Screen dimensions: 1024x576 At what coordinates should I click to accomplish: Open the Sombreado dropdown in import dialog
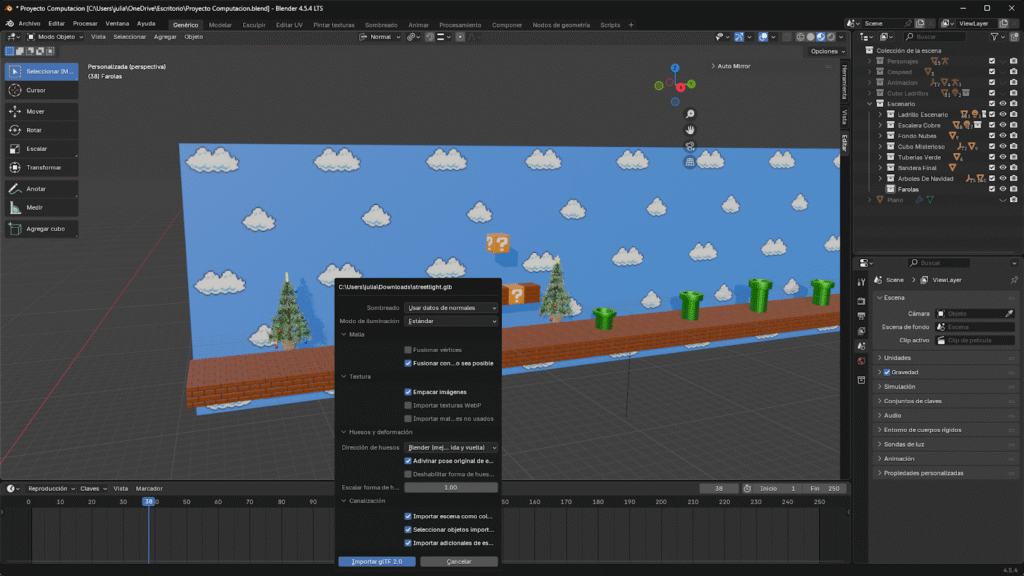[x=450, y=308]
